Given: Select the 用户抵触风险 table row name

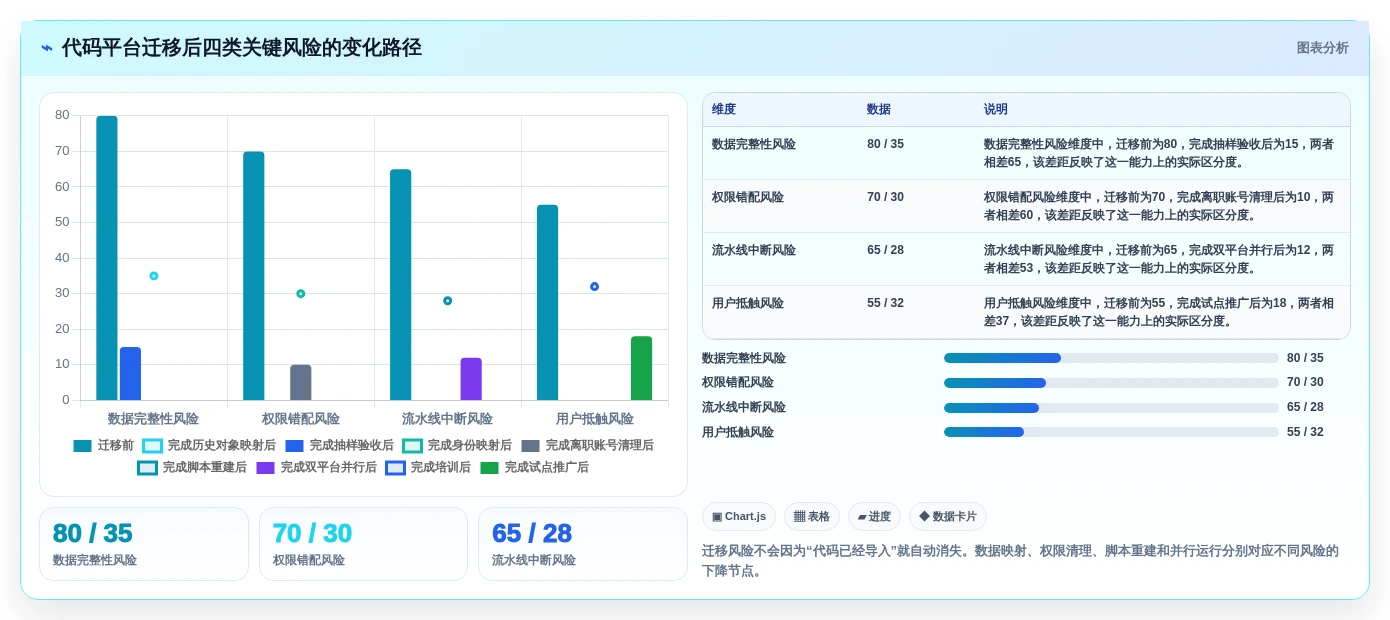Looking at the screenshot, I should coord(748,303).
